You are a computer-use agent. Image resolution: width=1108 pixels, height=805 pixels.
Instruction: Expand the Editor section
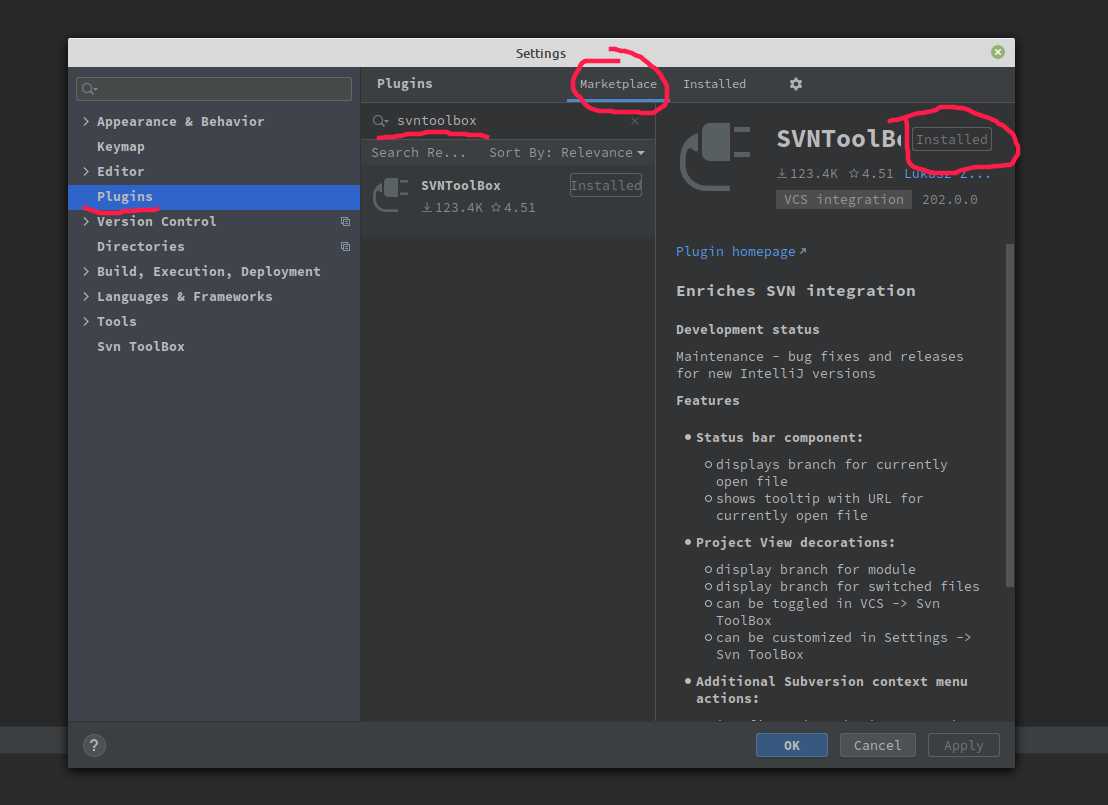tap(86, 171)
